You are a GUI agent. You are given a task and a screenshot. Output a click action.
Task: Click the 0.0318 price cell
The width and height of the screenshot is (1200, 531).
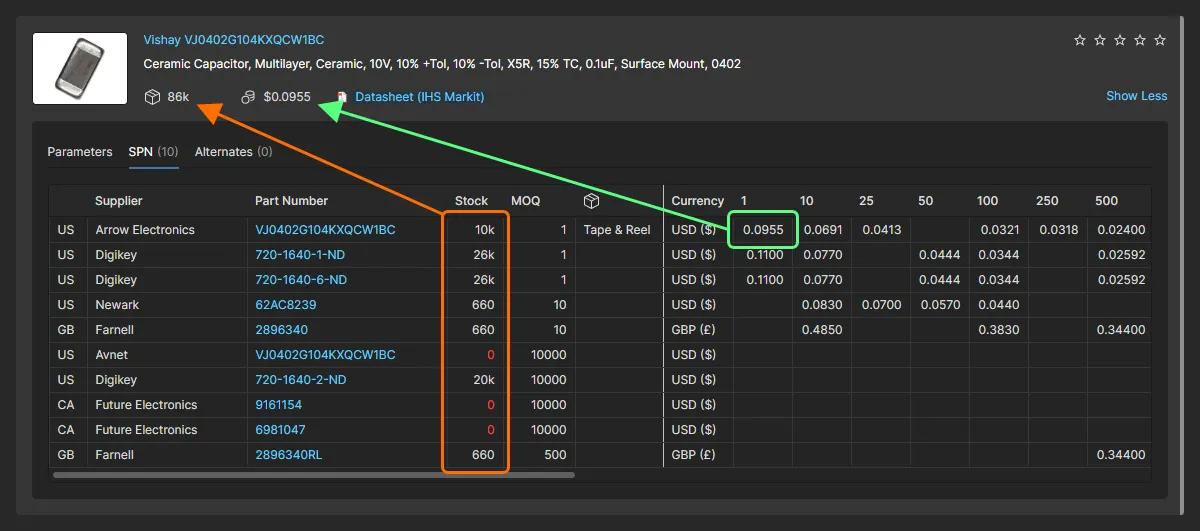(x=1058, y=230)
